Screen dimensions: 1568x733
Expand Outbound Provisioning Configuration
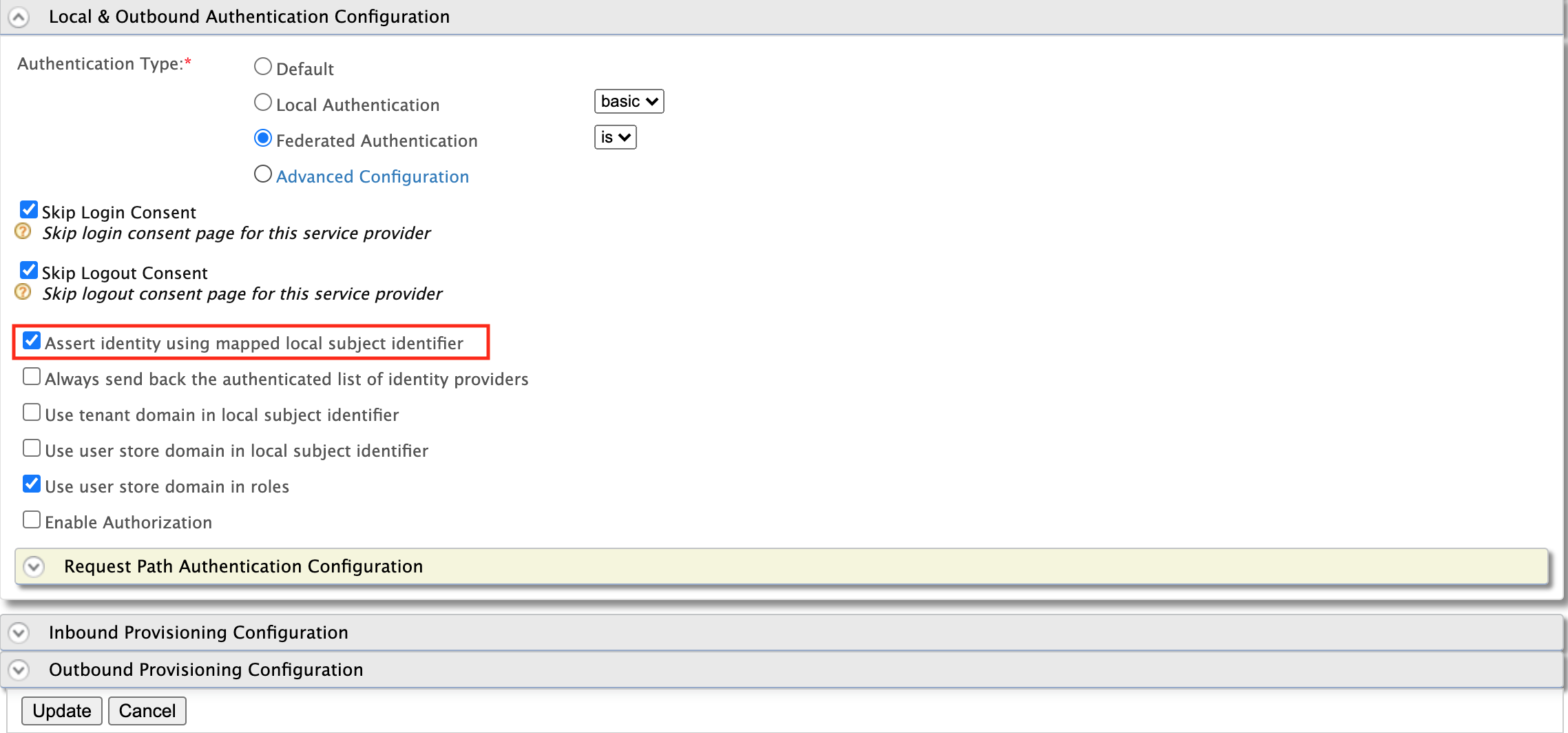pos(20,669)
